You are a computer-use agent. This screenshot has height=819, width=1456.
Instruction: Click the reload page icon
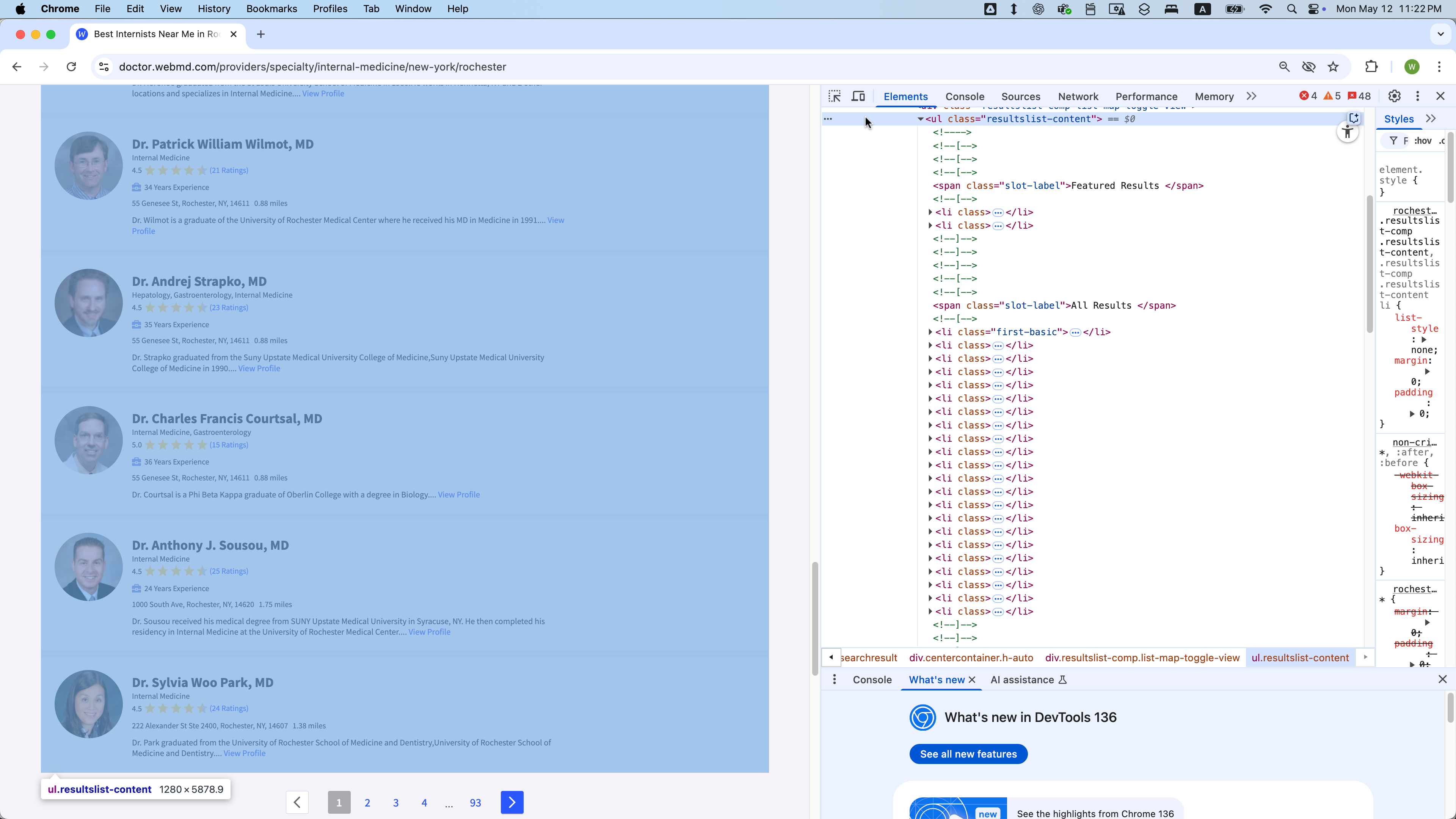71,67
